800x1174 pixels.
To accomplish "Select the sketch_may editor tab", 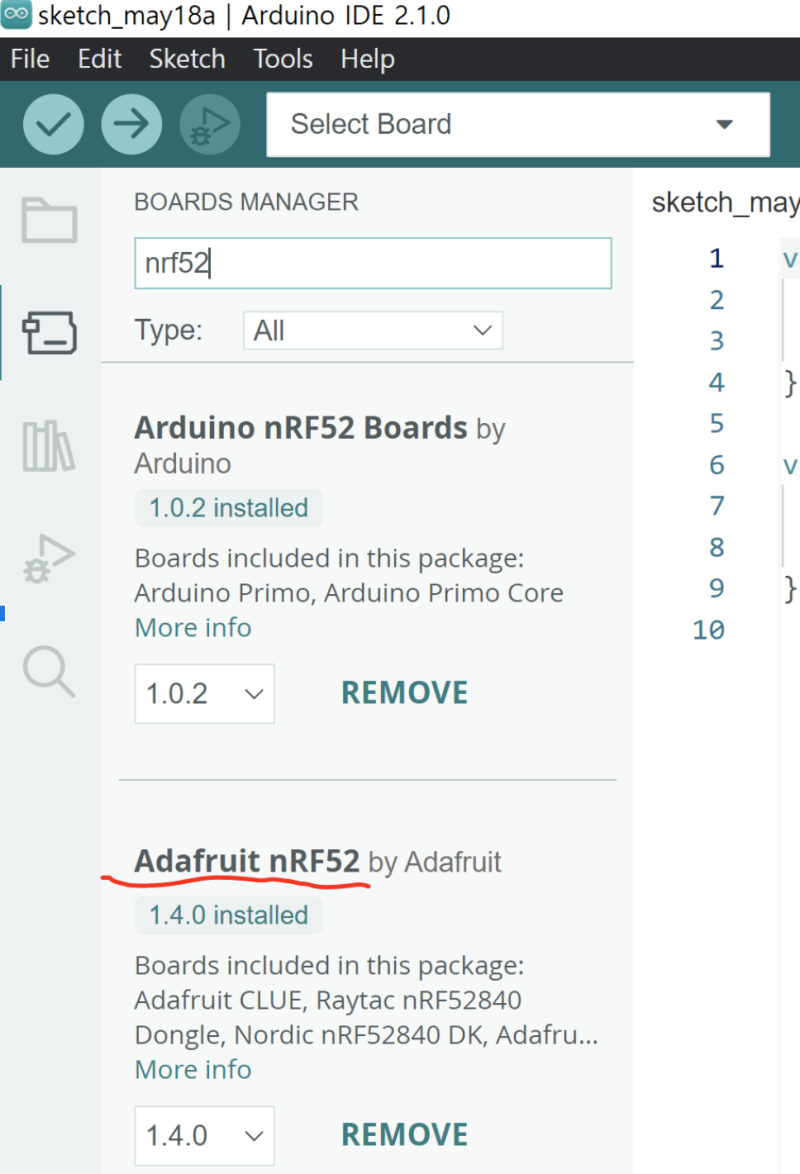I will coord(725,202).
